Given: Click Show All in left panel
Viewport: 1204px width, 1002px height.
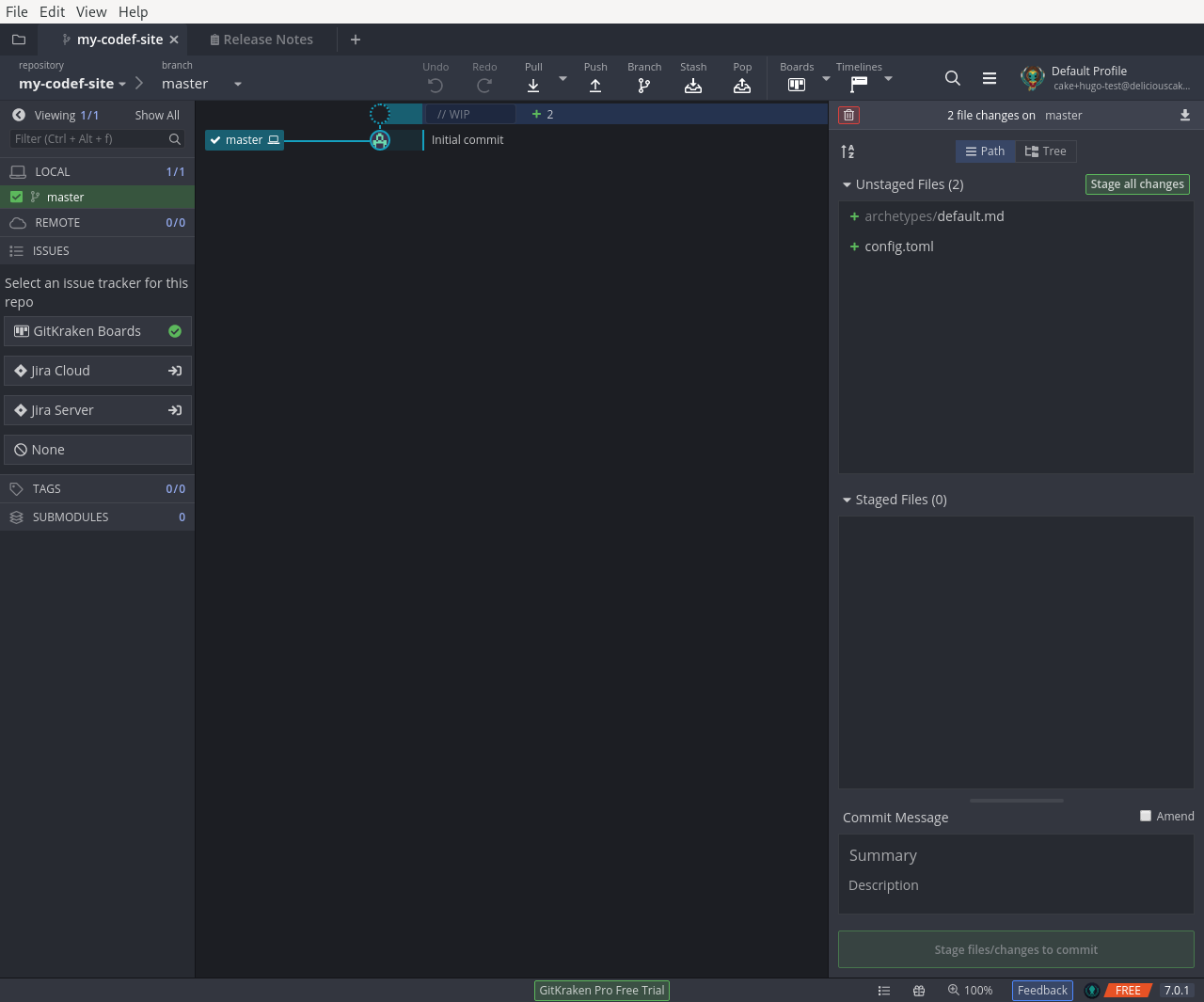Looking at the screenshot, I should coord(157,115).
